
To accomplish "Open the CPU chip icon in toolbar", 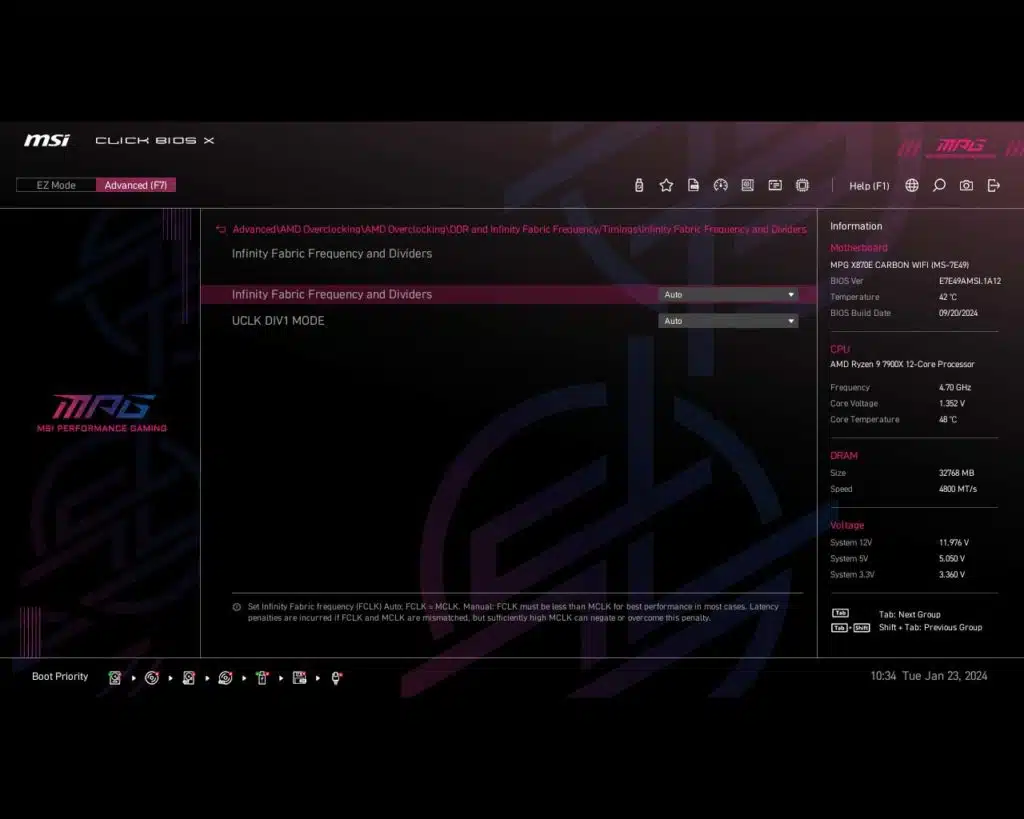I will (803, 185).
